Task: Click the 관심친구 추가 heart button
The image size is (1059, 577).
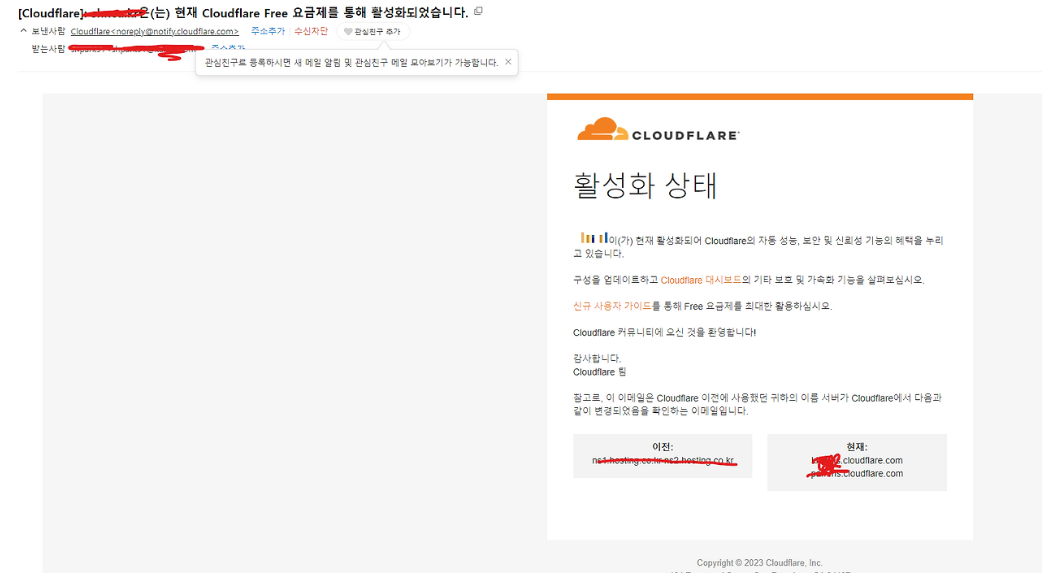Action: tap(373, 32)
